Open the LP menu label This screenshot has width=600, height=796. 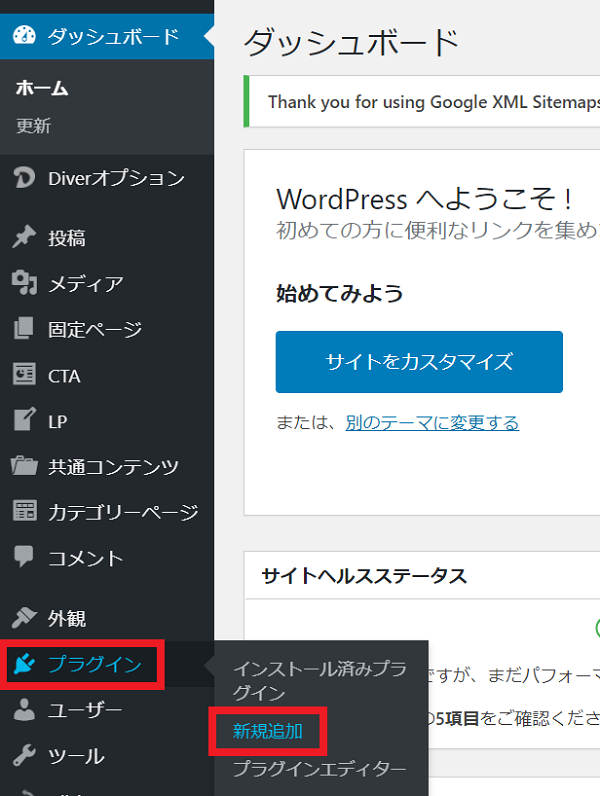(57, 421)
